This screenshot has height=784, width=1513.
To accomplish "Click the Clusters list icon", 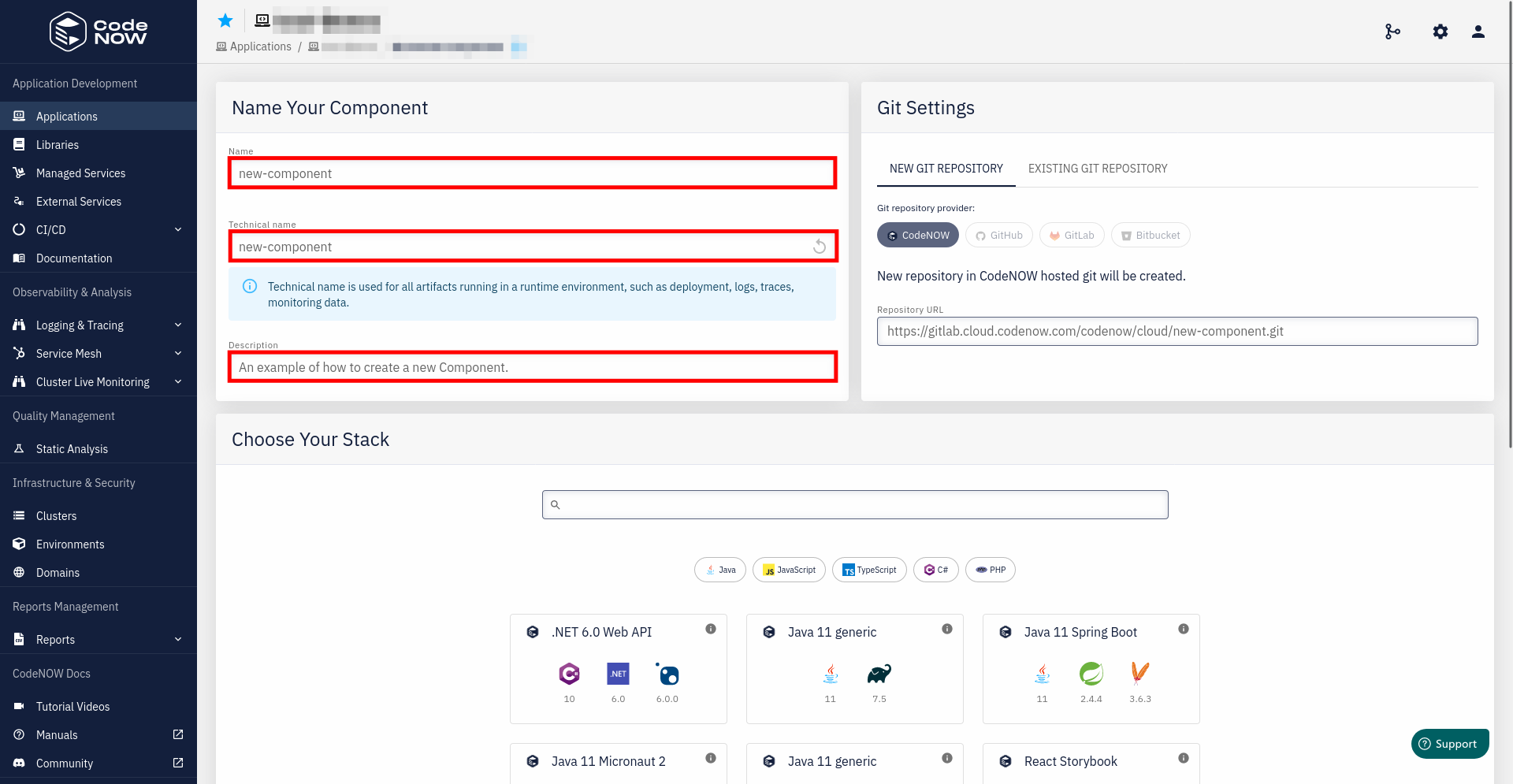I will pos(19,515).
